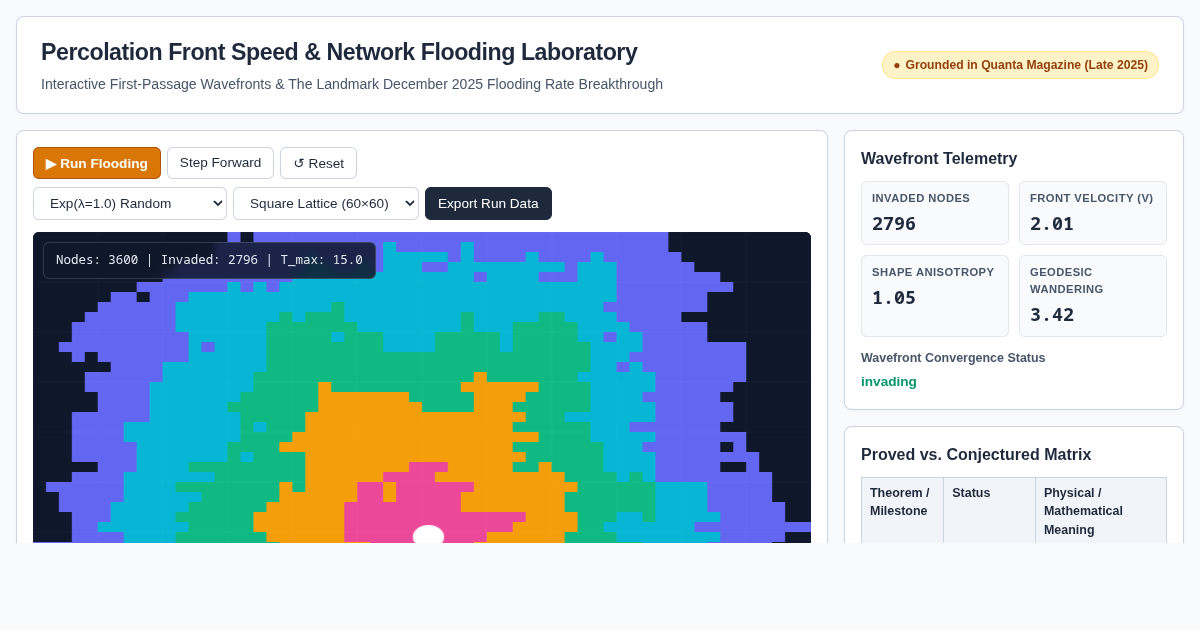This screenshot has height=630, width=1200.
Task: Click the Interactive First-Passage Wavefronts subtitle
Action: pyautogui.click(x=352, y=84)
